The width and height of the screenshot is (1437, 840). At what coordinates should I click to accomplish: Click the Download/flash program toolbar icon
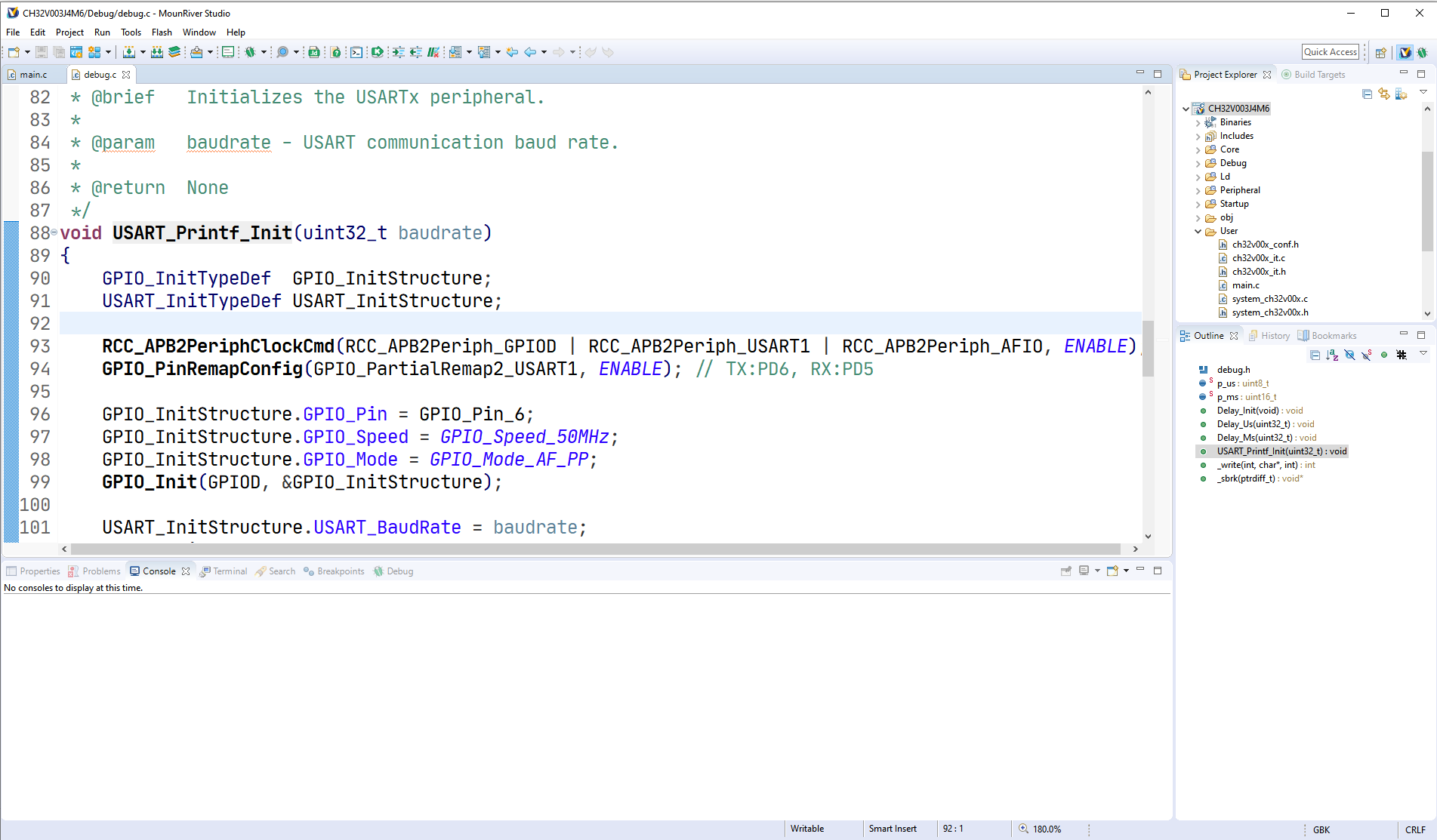tap(196, 52)
